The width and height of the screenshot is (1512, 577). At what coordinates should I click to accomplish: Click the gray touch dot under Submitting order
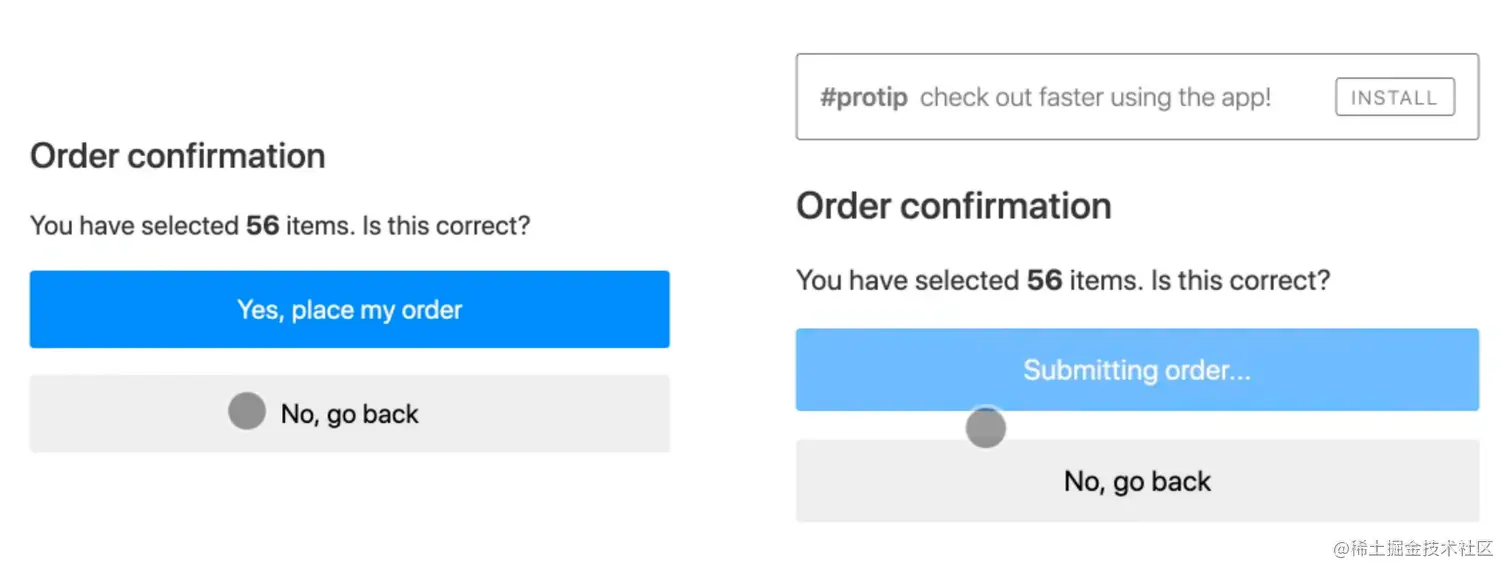985,428
